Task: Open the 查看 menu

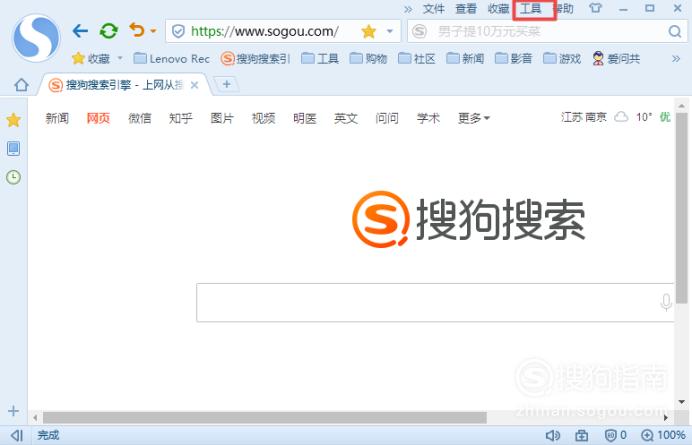Action: click(x=466, y=9)
